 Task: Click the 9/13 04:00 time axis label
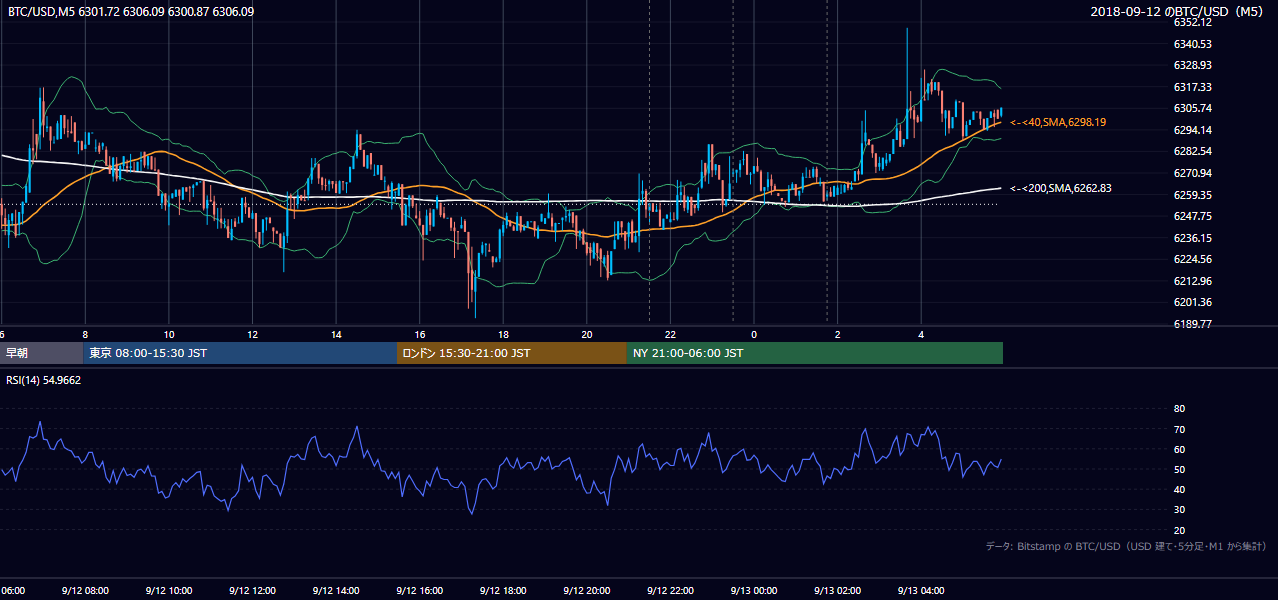coord(921,591)
